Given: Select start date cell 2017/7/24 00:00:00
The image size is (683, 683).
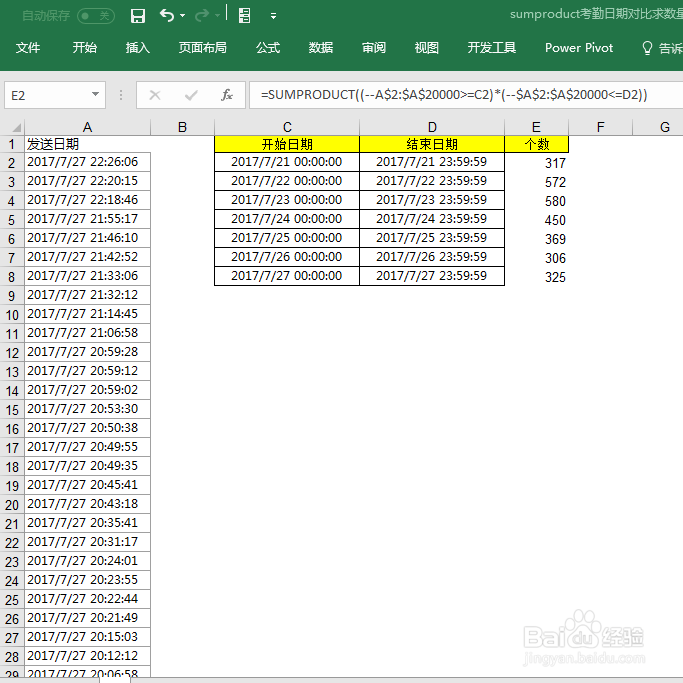Looking at the screenshot, I should pyautogui.click(x=287, y=219).
